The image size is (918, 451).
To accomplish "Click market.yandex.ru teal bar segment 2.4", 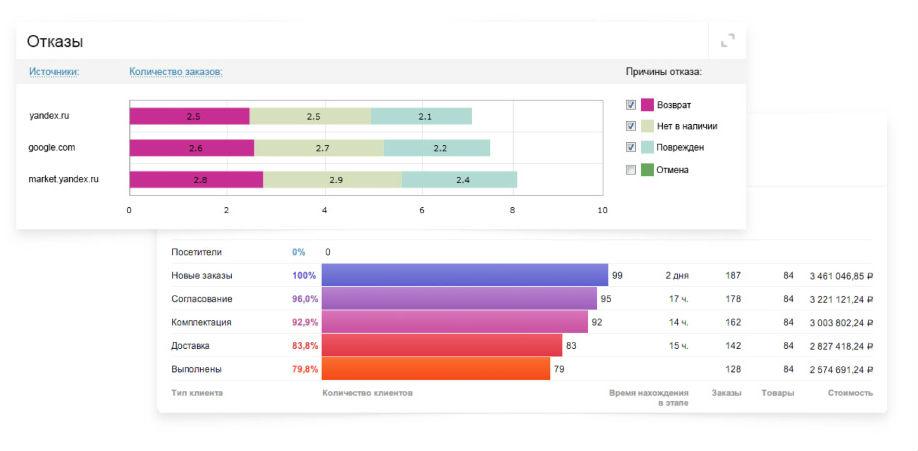I will coord(459,180).
